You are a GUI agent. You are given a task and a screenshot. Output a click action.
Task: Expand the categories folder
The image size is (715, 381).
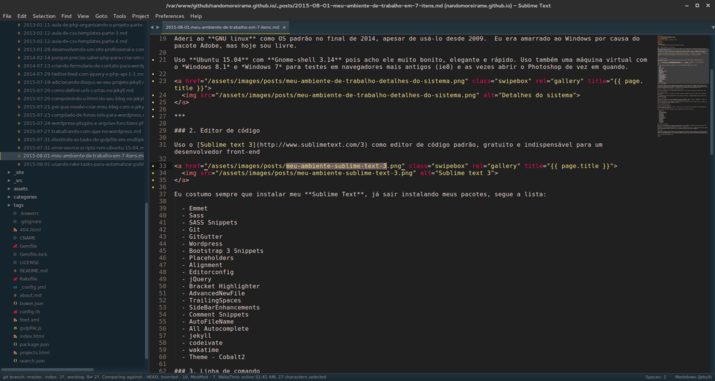pos(9,197)
